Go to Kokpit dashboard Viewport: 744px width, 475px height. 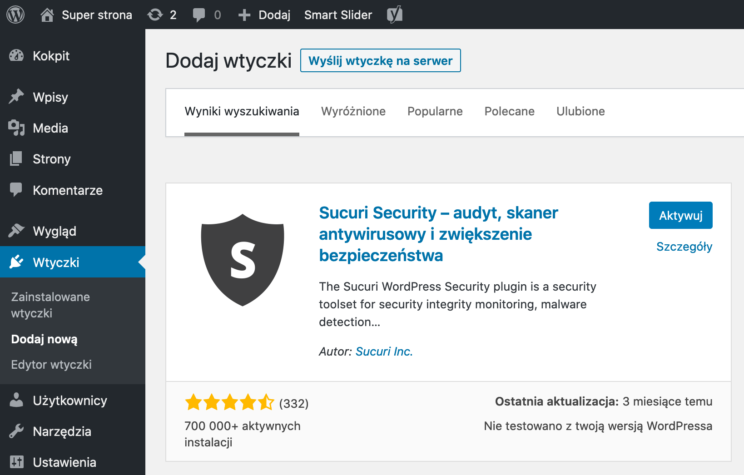(x=51, y=56)
